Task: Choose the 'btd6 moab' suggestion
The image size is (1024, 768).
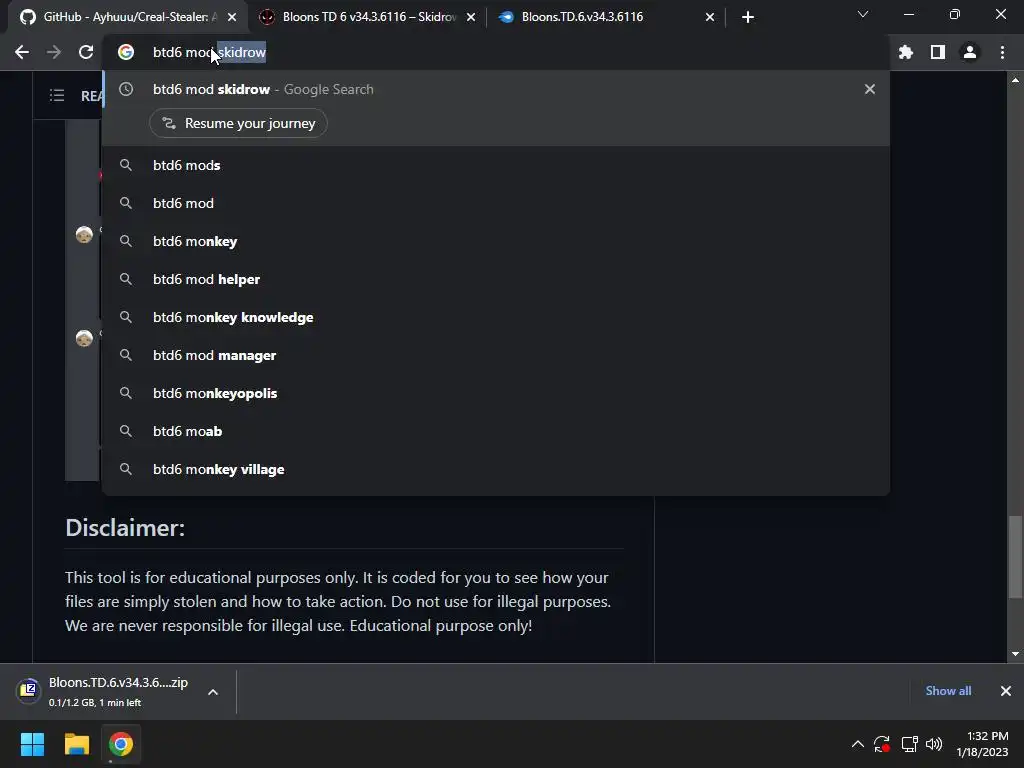Action: [495, 431]
